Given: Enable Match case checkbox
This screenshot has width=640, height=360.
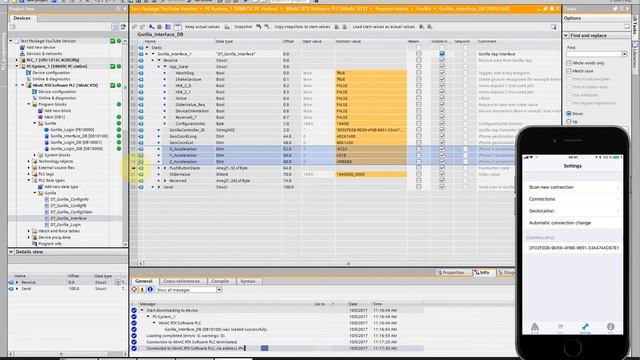Looking at the screenshot, I should 569,71.
